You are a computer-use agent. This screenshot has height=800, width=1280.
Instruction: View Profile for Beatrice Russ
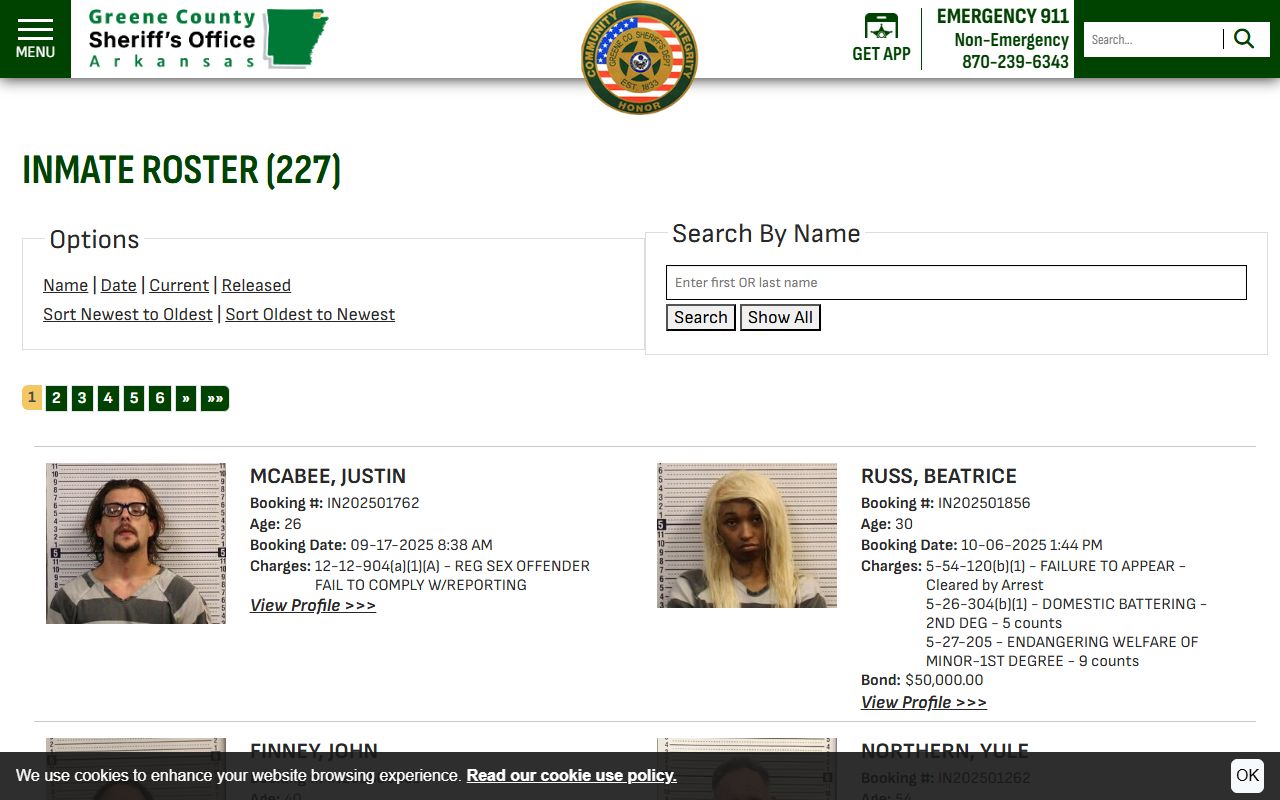pos(924,702)
